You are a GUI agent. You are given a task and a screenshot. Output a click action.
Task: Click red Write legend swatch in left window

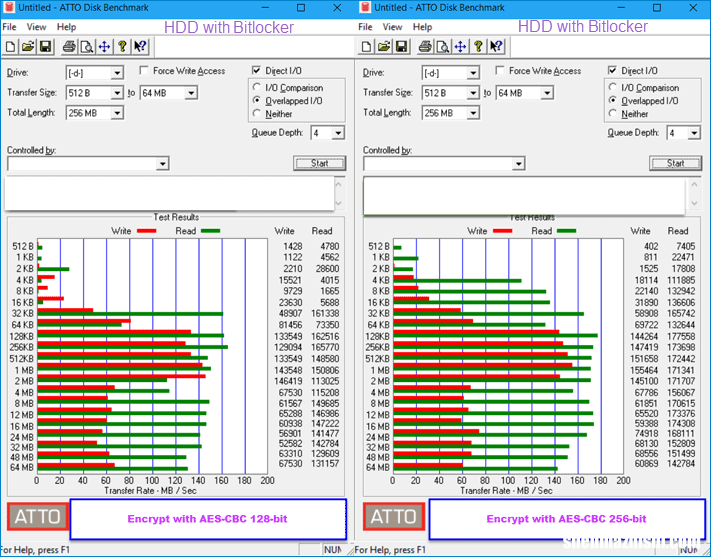click(146, 231)
